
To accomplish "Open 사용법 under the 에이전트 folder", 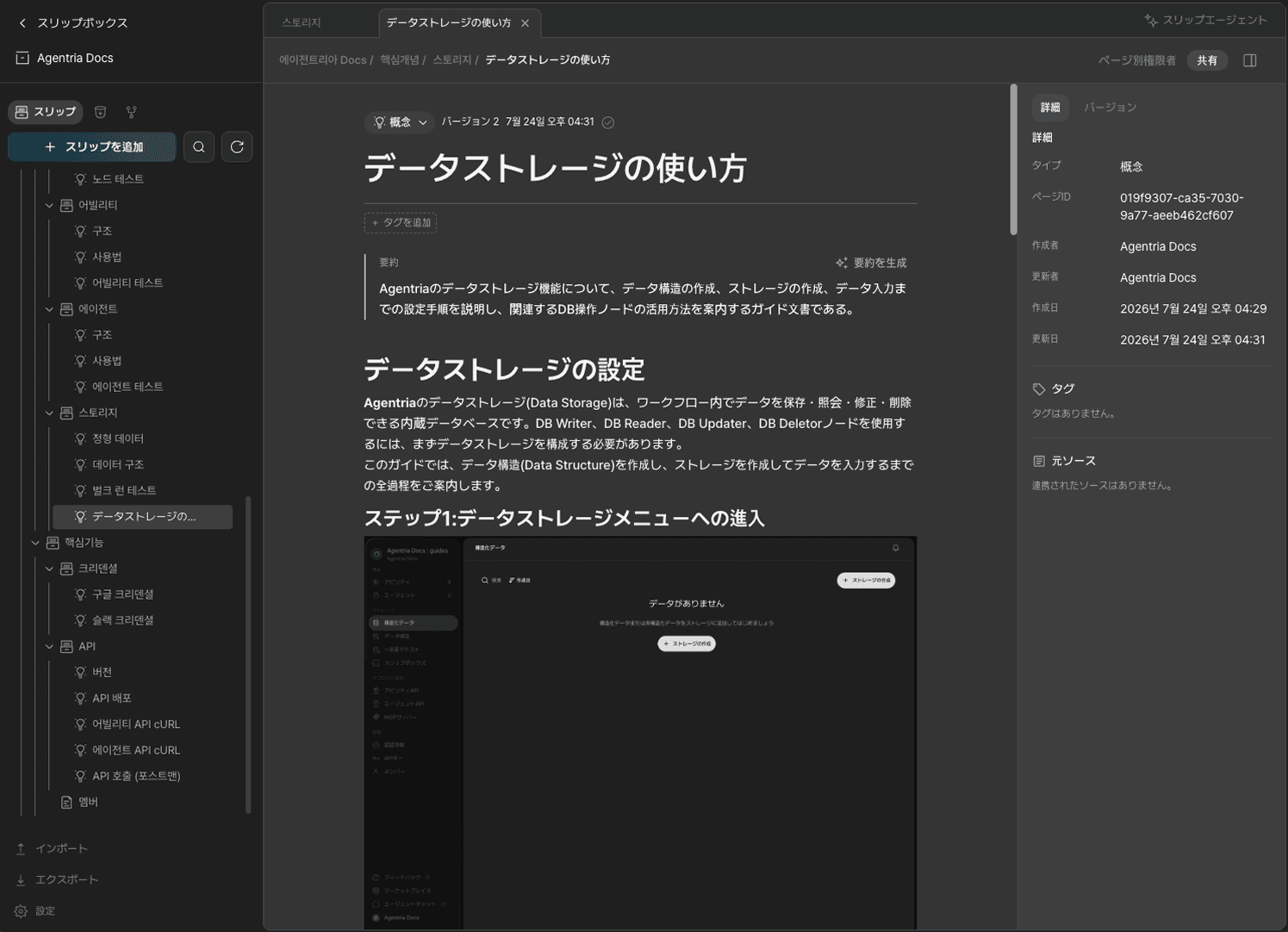I will [107, 361].
